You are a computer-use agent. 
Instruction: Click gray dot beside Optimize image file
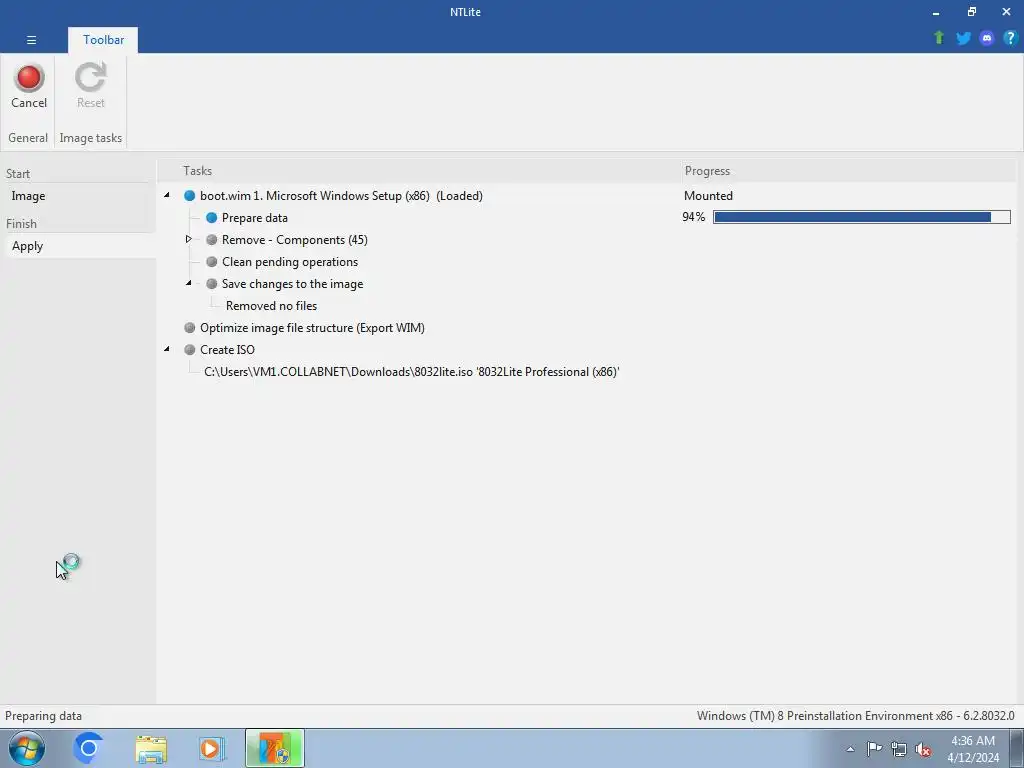[x=189, y=328]
